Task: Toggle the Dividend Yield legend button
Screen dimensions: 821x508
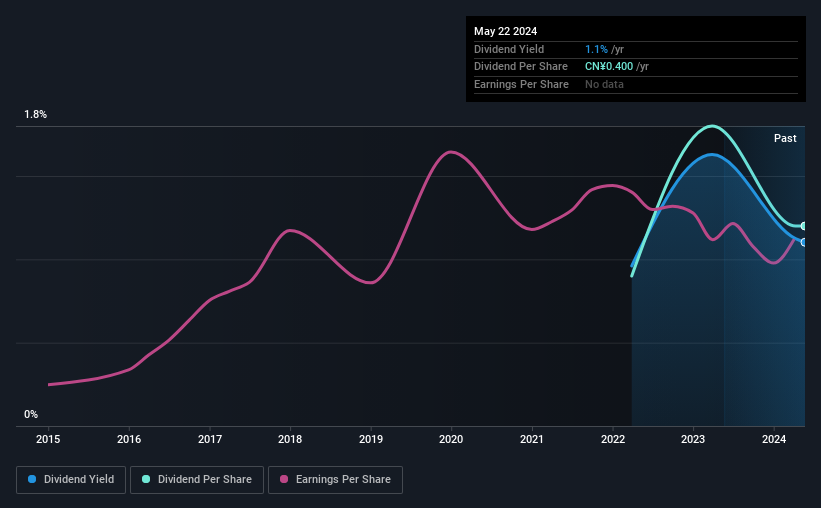Action: (71, 480)
